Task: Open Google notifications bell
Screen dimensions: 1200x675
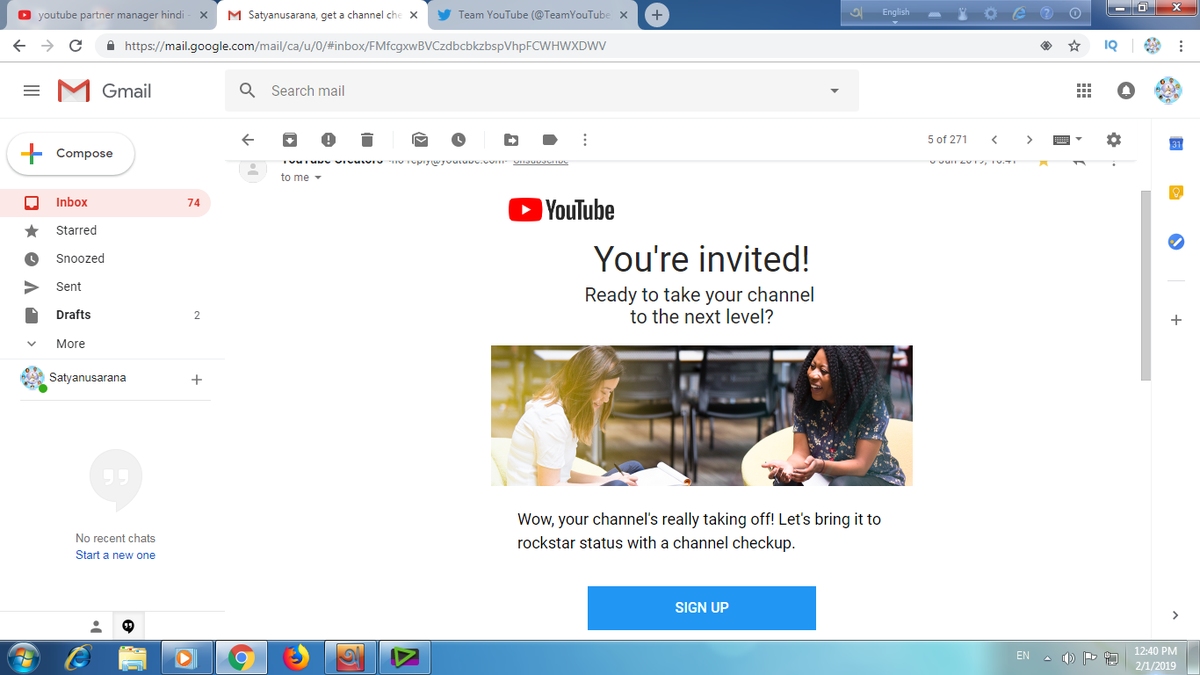Action: (x=1126, y=91)
